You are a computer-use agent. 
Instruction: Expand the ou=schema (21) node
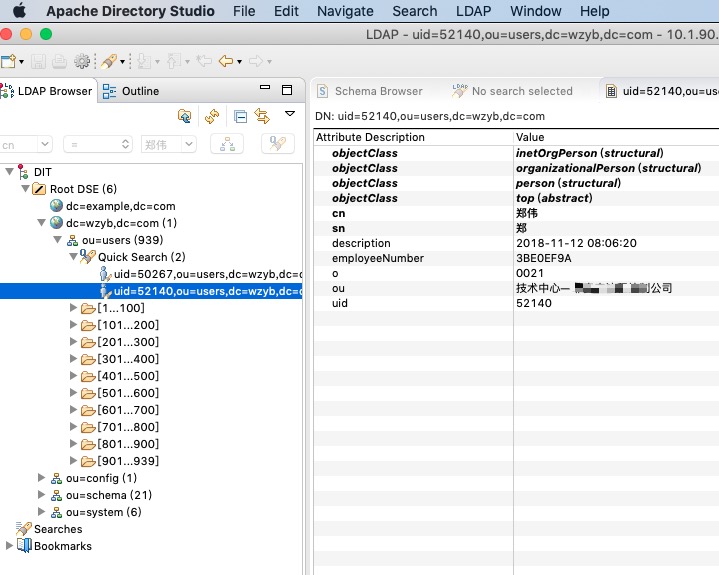[x=41, y=495]
